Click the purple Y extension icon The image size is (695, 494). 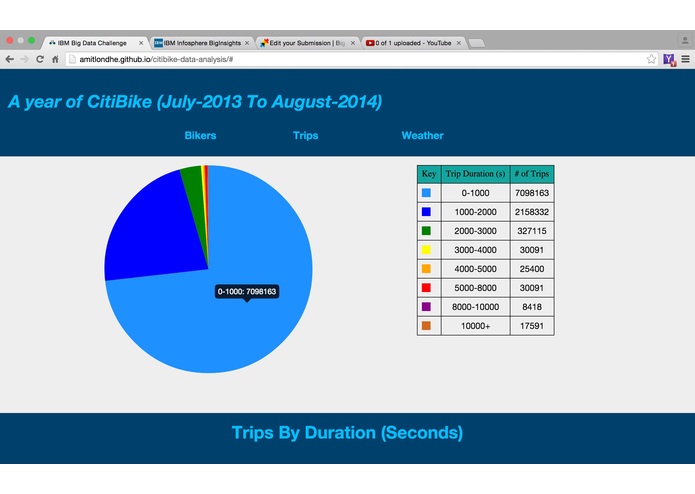click(x=669, y=59)
